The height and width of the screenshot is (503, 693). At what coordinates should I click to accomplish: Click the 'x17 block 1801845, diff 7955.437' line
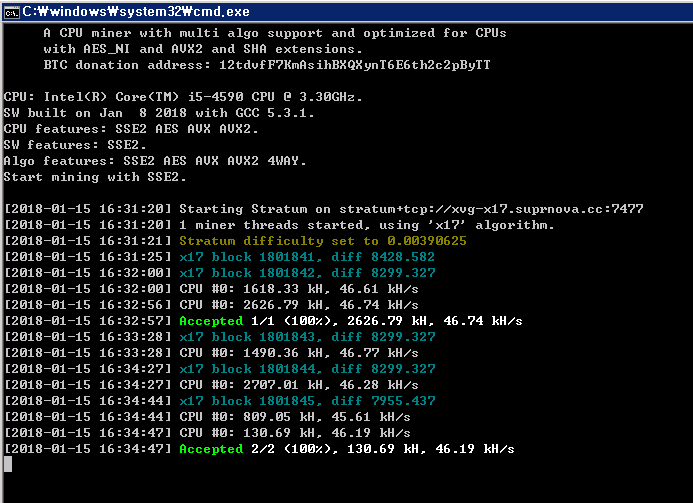coord(219,401)
